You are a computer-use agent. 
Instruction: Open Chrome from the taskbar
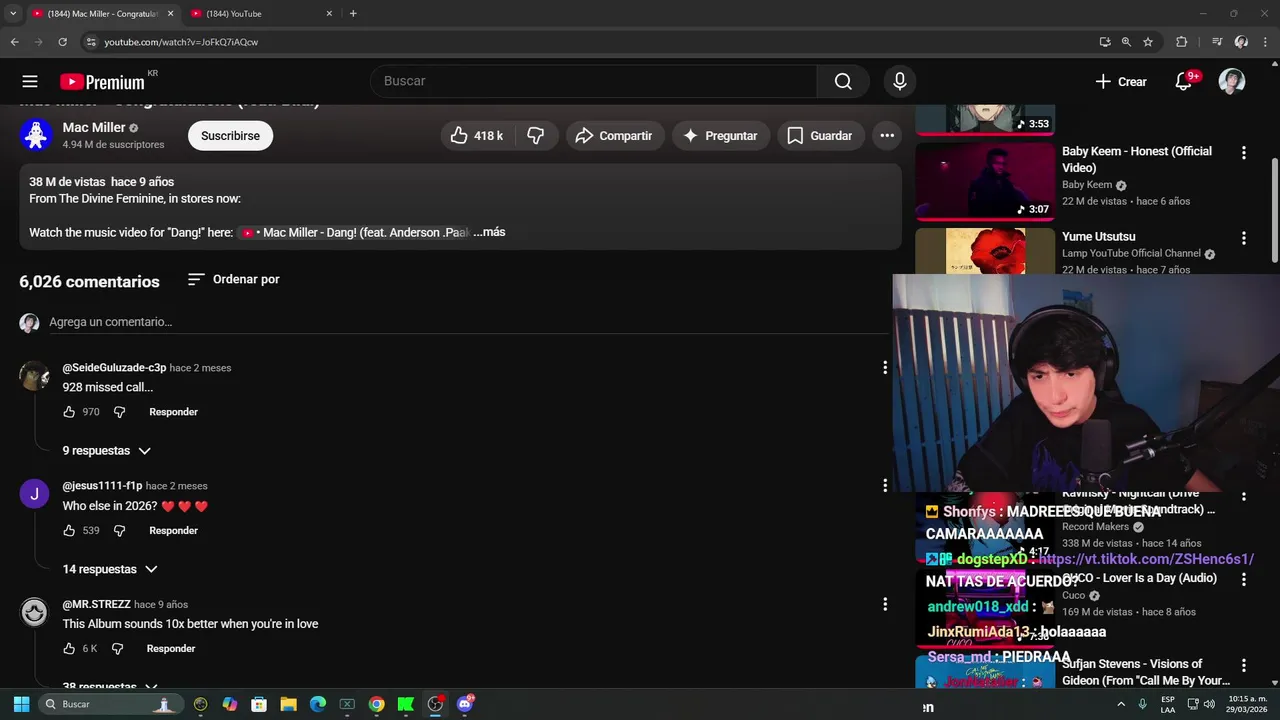[376, 704]
